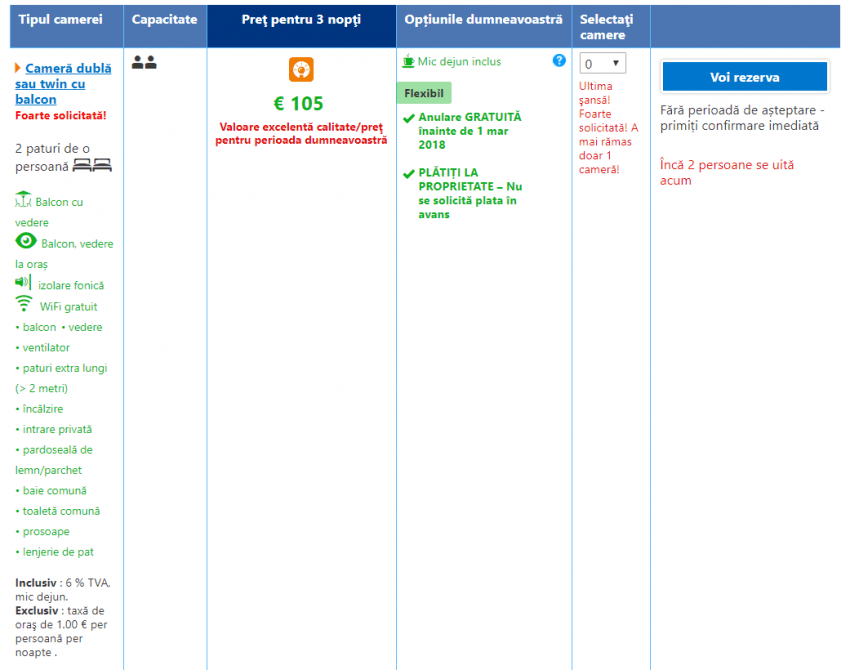Click the Capacitate column header

coord(165,20)
